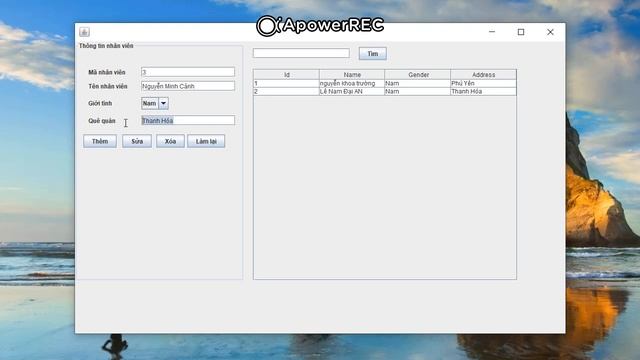Click the Address column header
The width and height of the screenshot is (640, 360).
point(483,75)
